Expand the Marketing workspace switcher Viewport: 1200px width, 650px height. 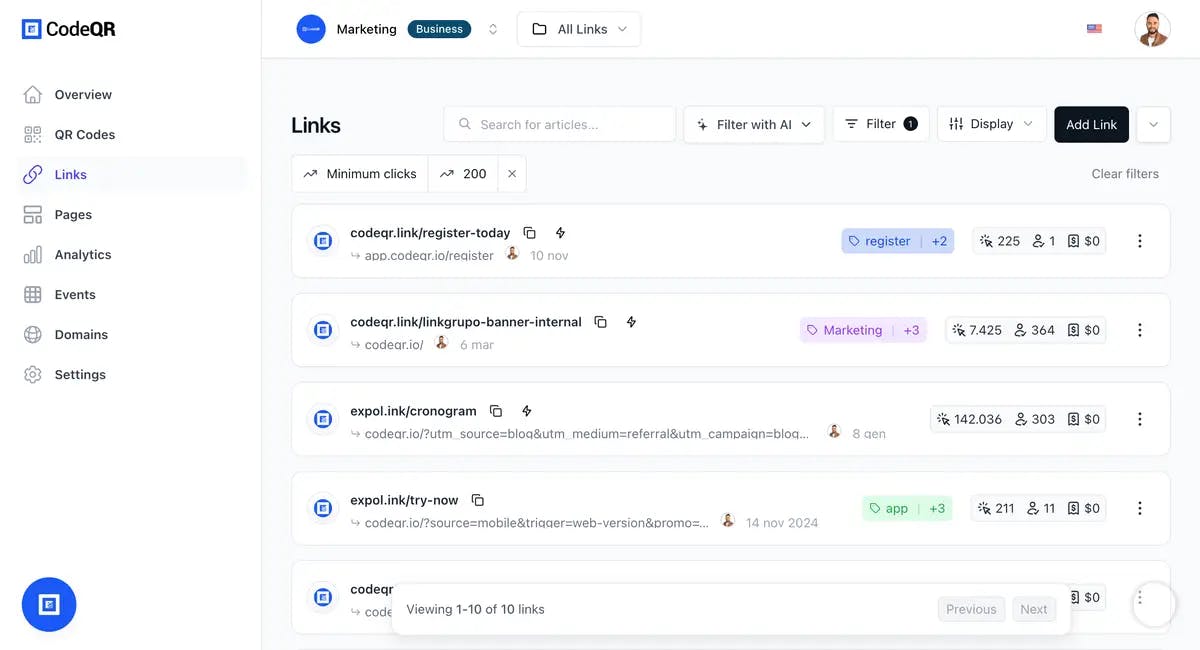493,29
